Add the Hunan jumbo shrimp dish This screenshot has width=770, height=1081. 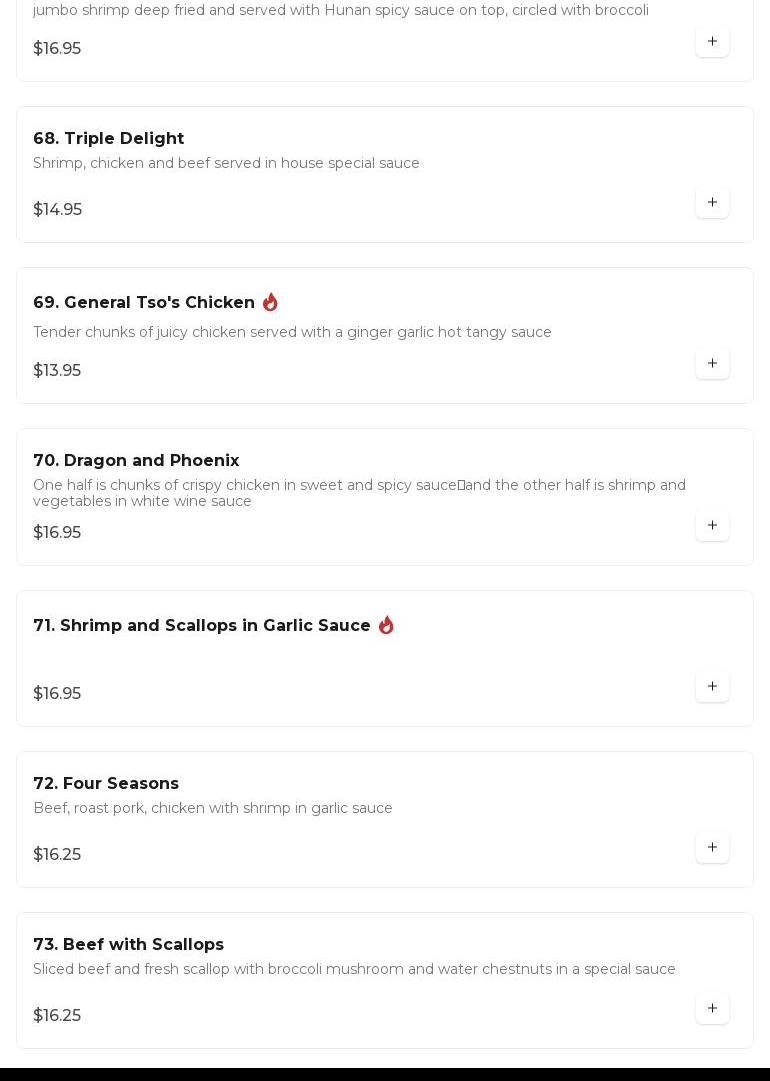(712, 41)
